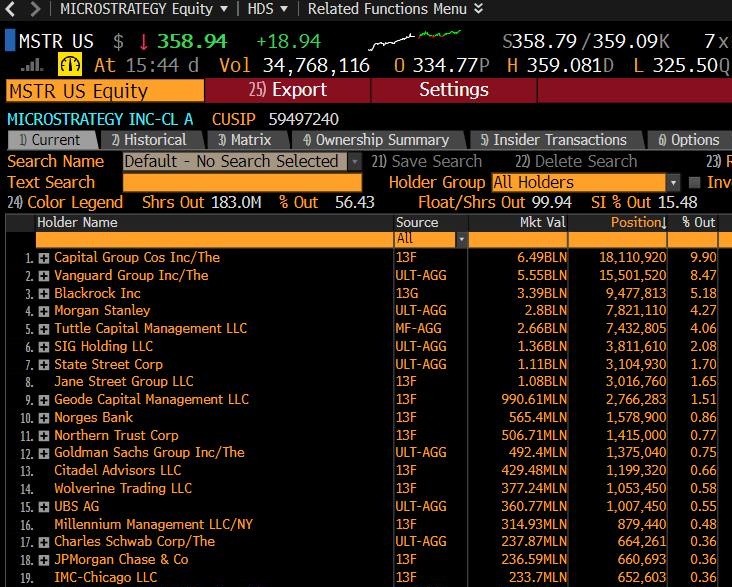732x587 pixels.
Task: Click volume value 34,768,116
Action: pyautogui.click(x=316, y=65)
